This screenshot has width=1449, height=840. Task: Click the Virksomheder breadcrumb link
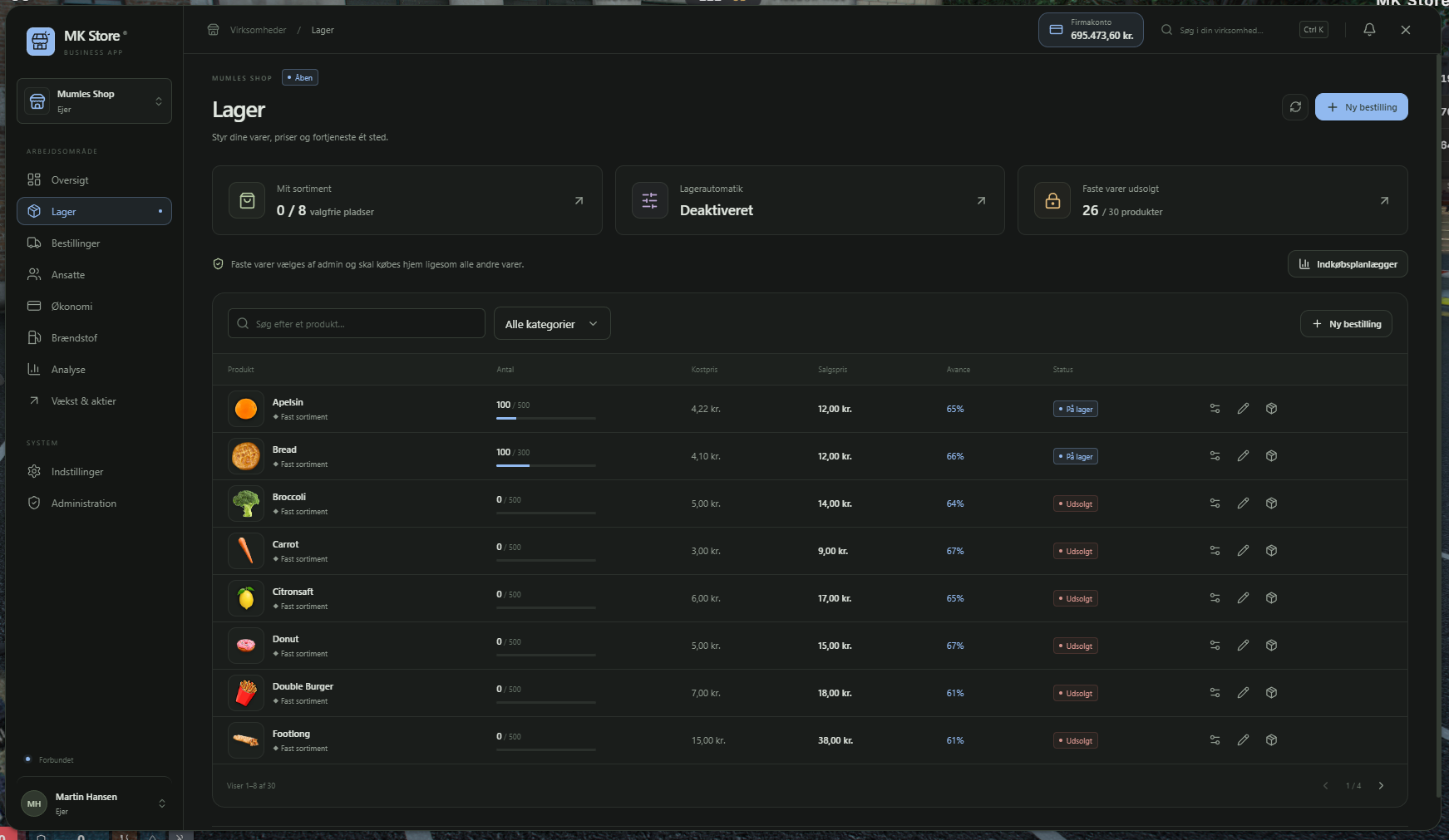(258, 30)
